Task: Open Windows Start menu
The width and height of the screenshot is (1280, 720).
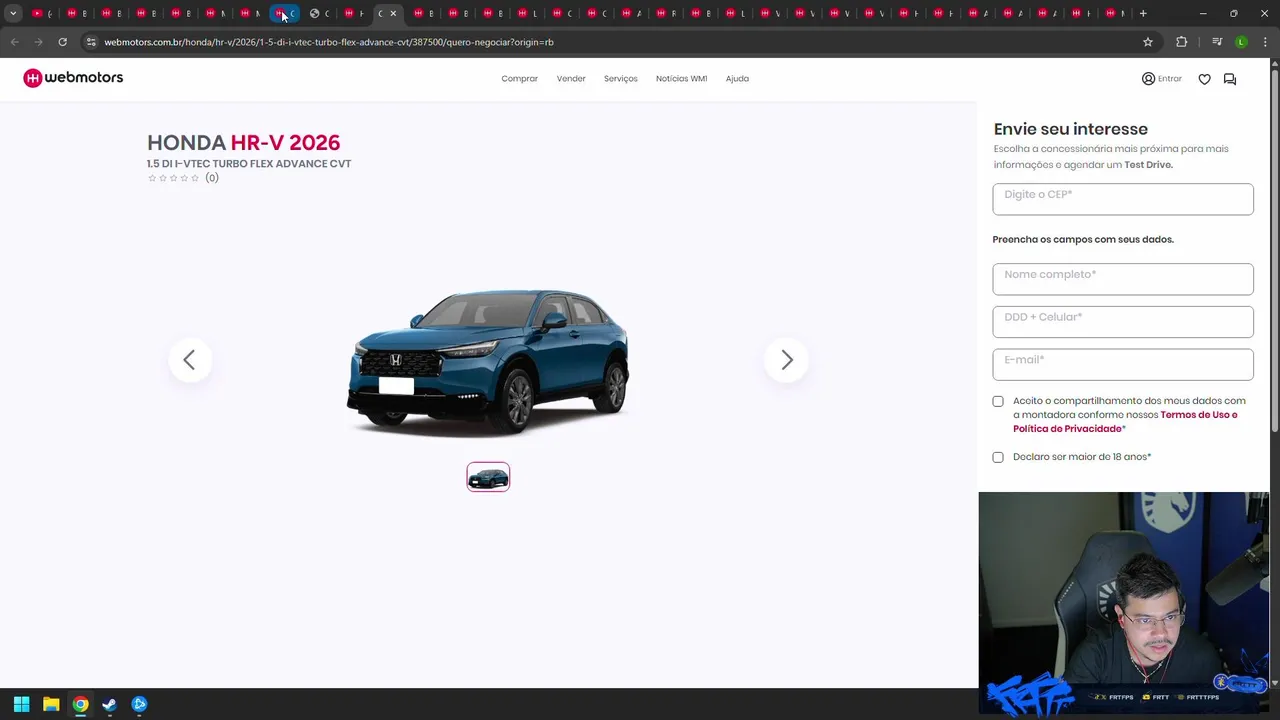Action: coord(21,704)
